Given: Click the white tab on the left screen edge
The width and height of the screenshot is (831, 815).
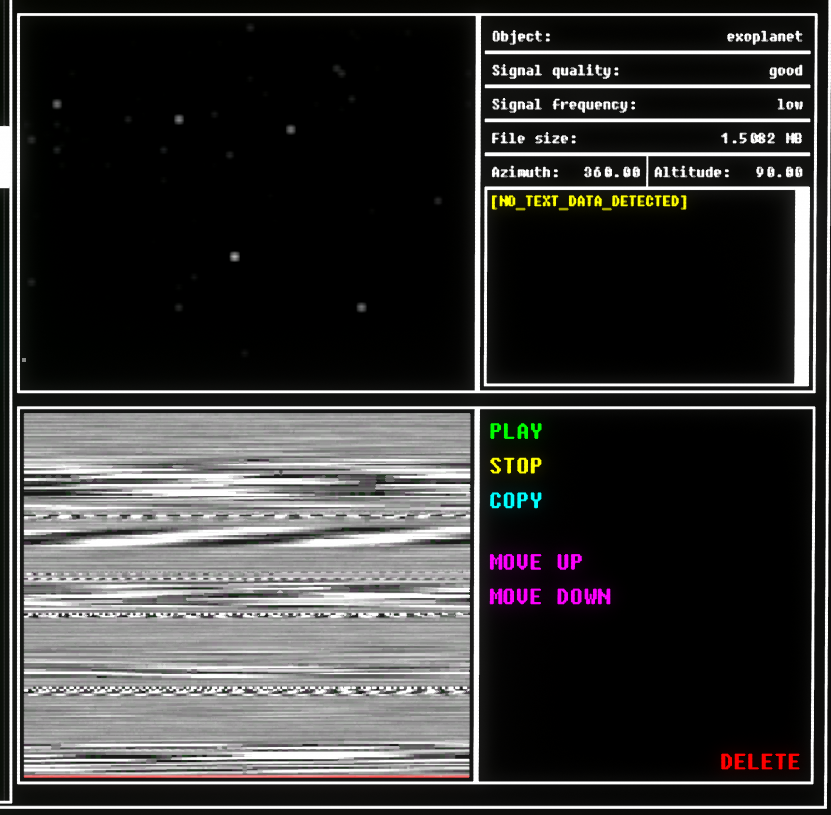Looking at the screenshot, I should 4,157.
